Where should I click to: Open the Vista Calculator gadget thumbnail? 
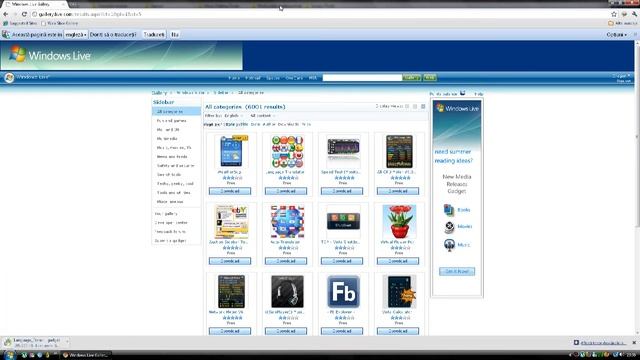click(x=399, y=291)
